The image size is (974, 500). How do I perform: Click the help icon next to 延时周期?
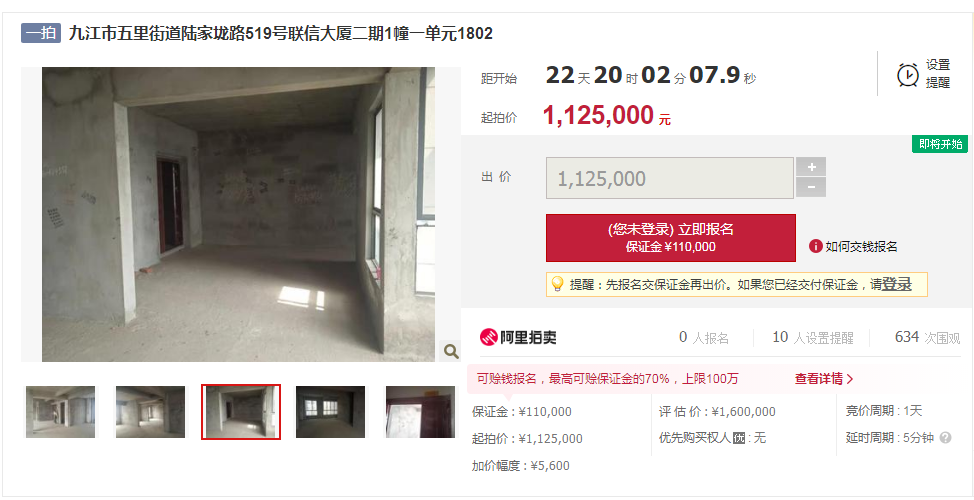click(945, 438)
